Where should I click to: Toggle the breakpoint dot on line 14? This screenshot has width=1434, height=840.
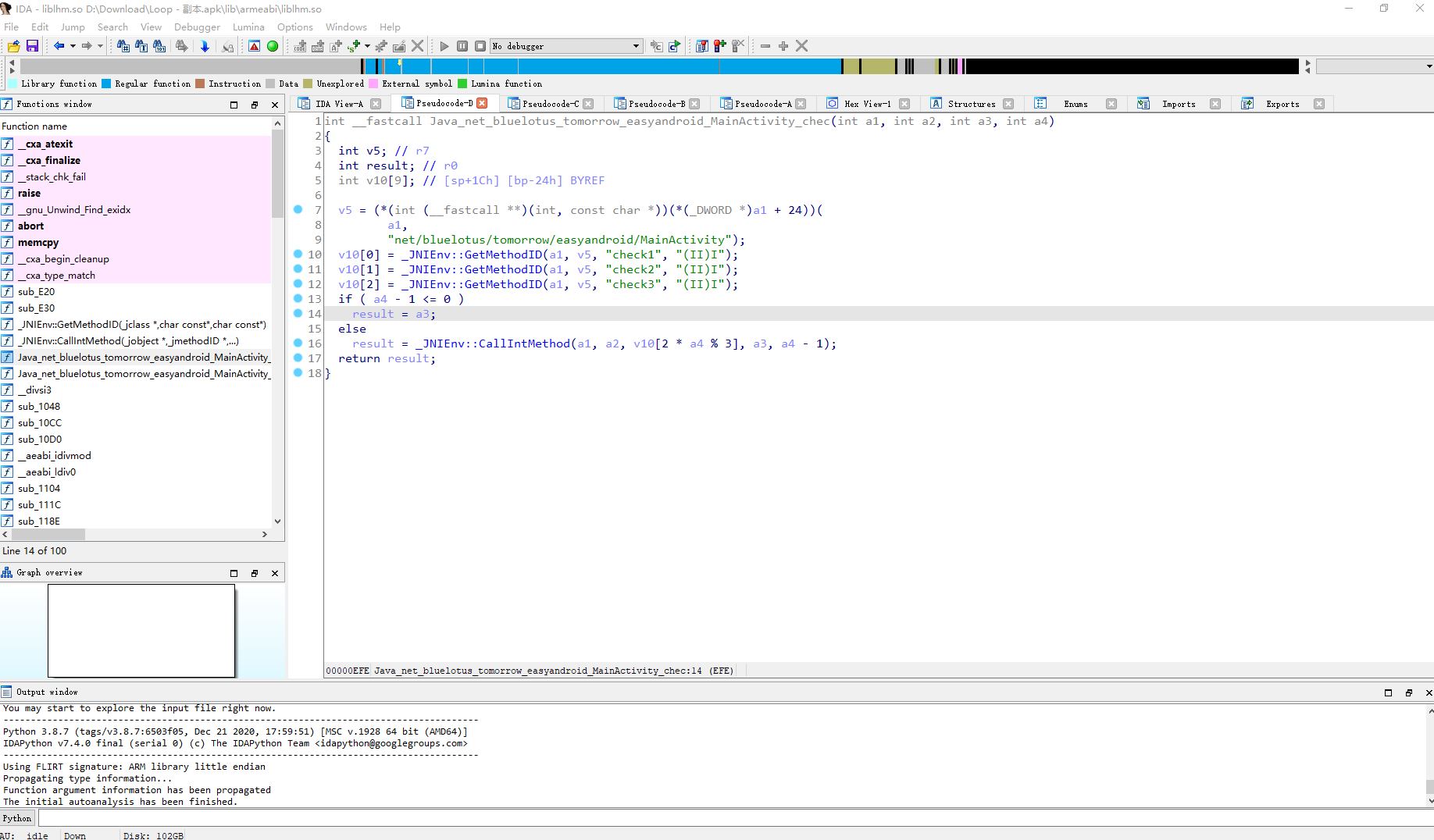(x=298, y=313)
